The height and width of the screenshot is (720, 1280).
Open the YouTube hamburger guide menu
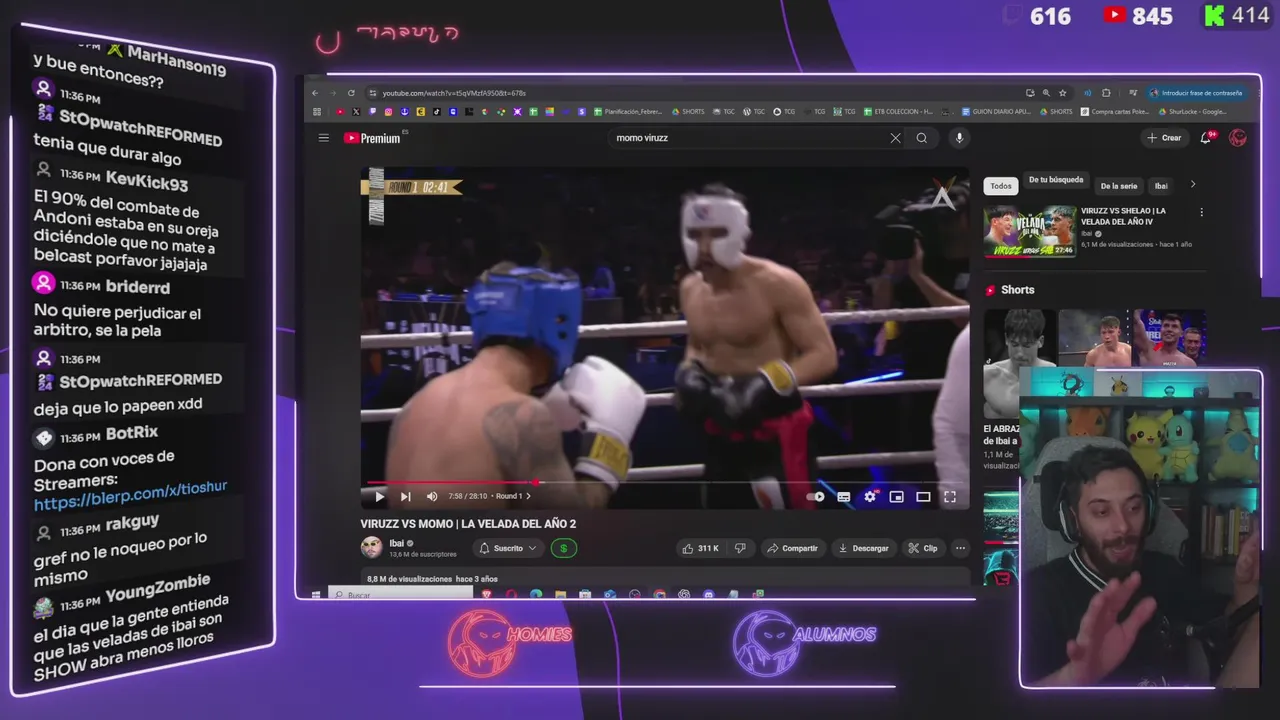[x=323, y=138]
